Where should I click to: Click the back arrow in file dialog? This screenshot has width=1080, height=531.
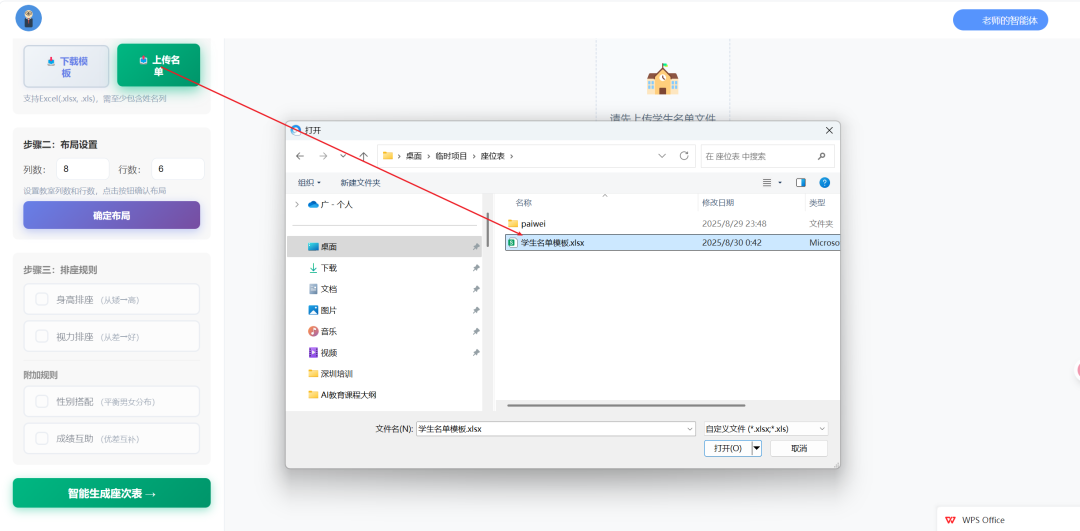(300, 156)
